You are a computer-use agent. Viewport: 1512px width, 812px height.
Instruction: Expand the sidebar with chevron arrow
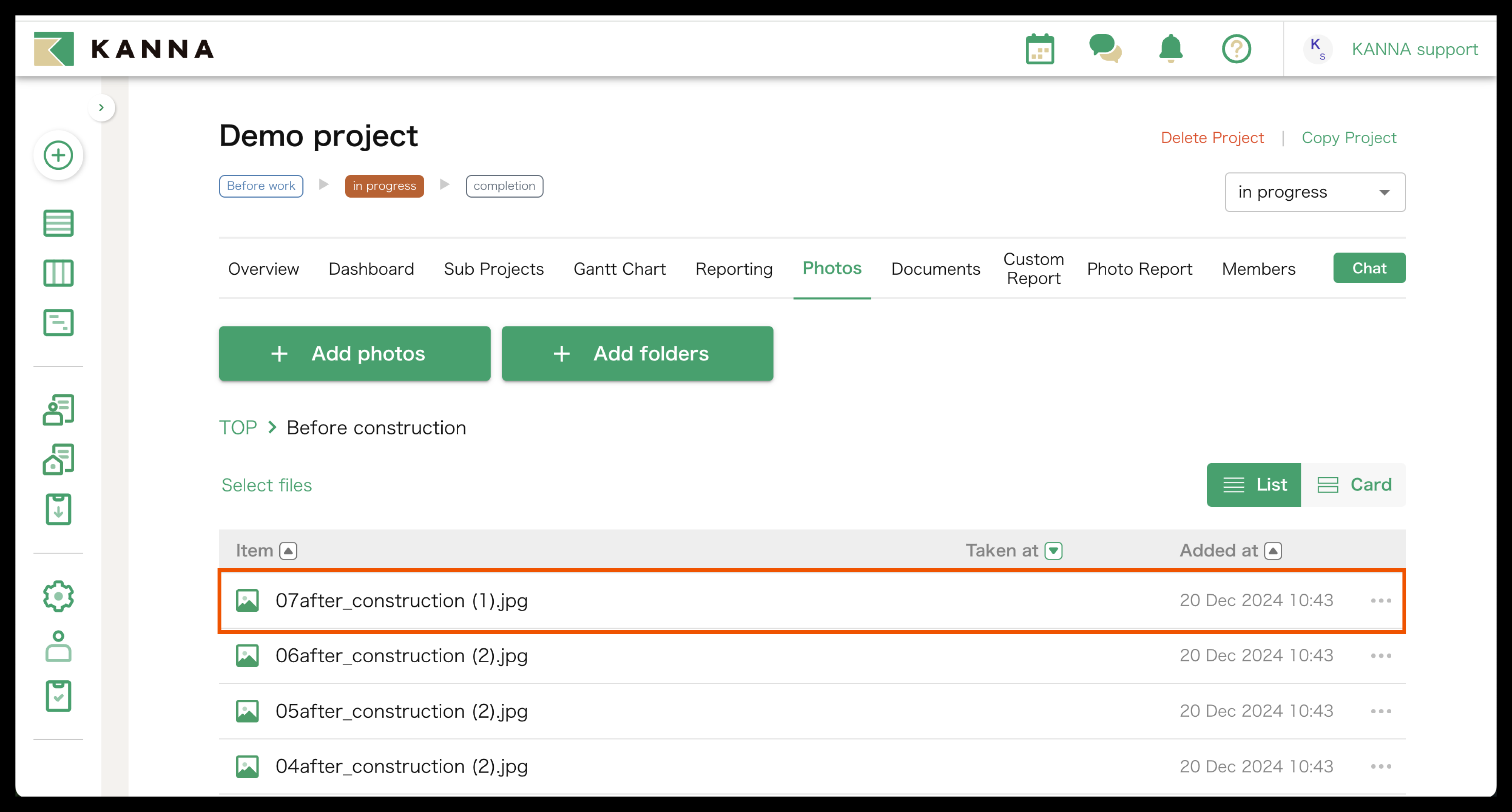101,107
